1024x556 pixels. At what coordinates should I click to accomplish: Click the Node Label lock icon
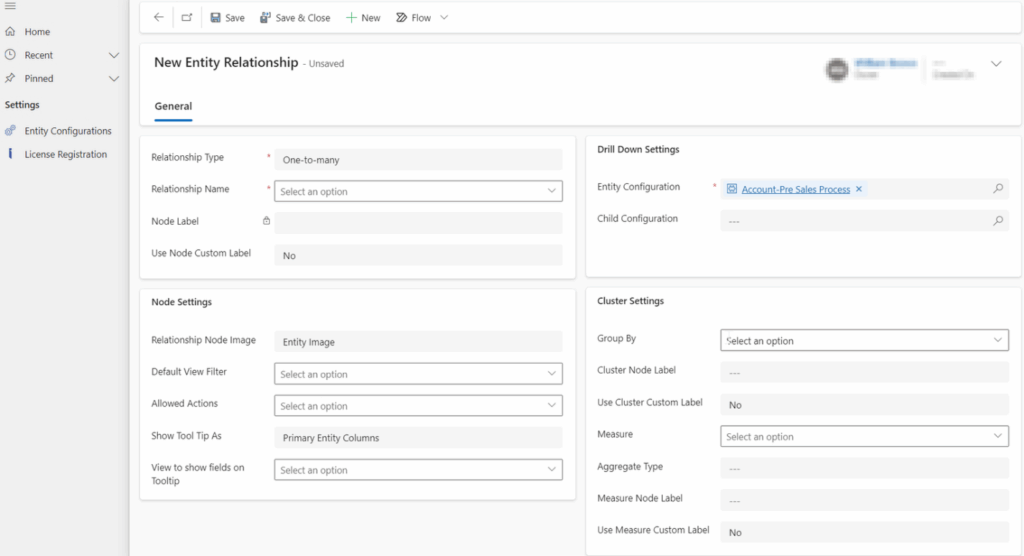266,221
